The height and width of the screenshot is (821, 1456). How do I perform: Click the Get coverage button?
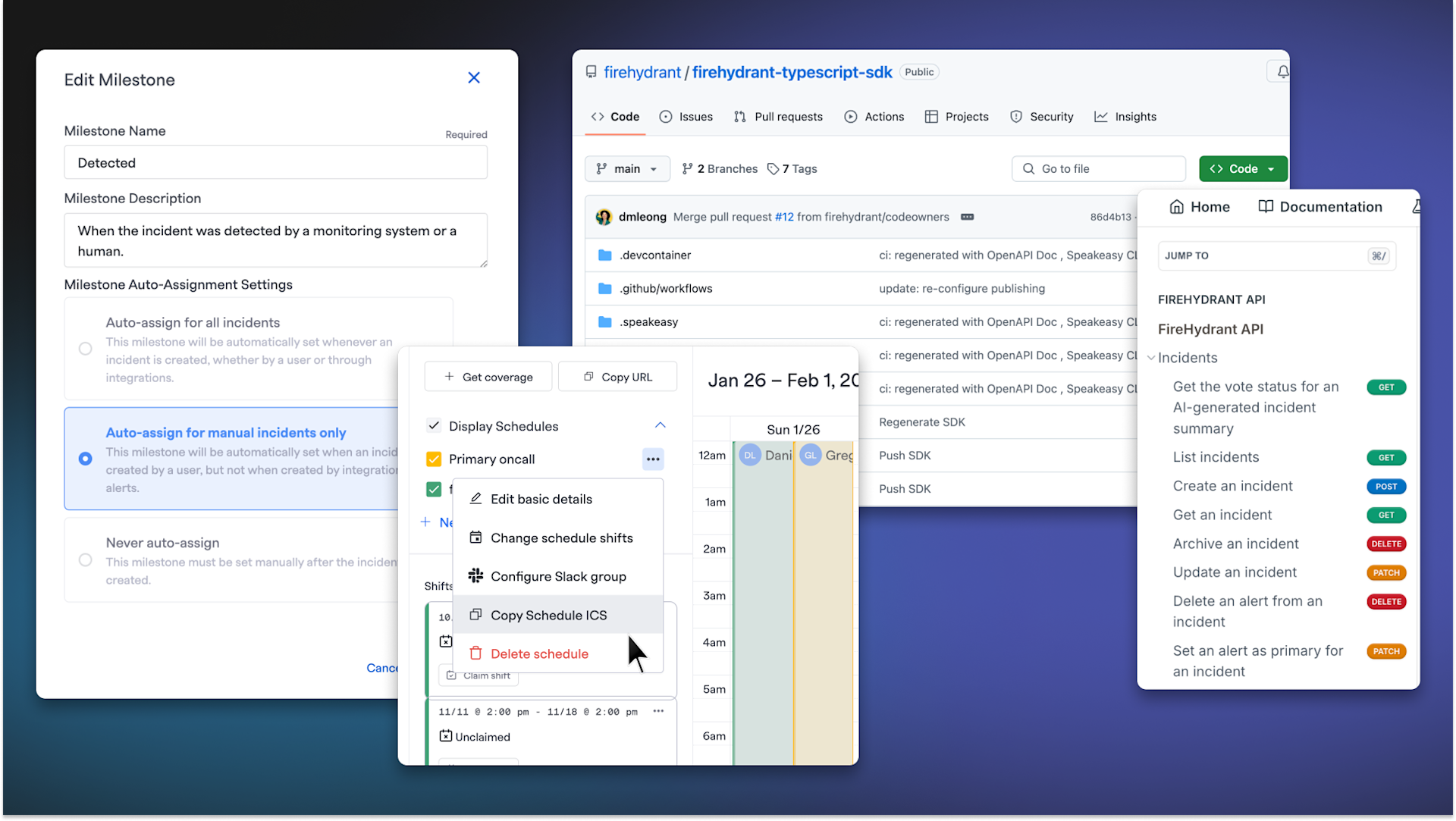(488, 377)
